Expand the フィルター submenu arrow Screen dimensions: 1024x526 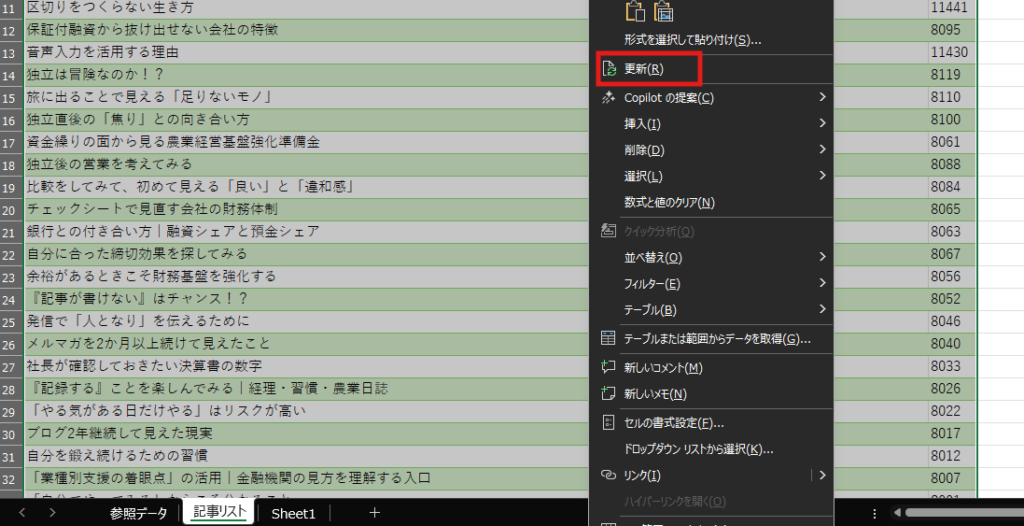point(822,284)
